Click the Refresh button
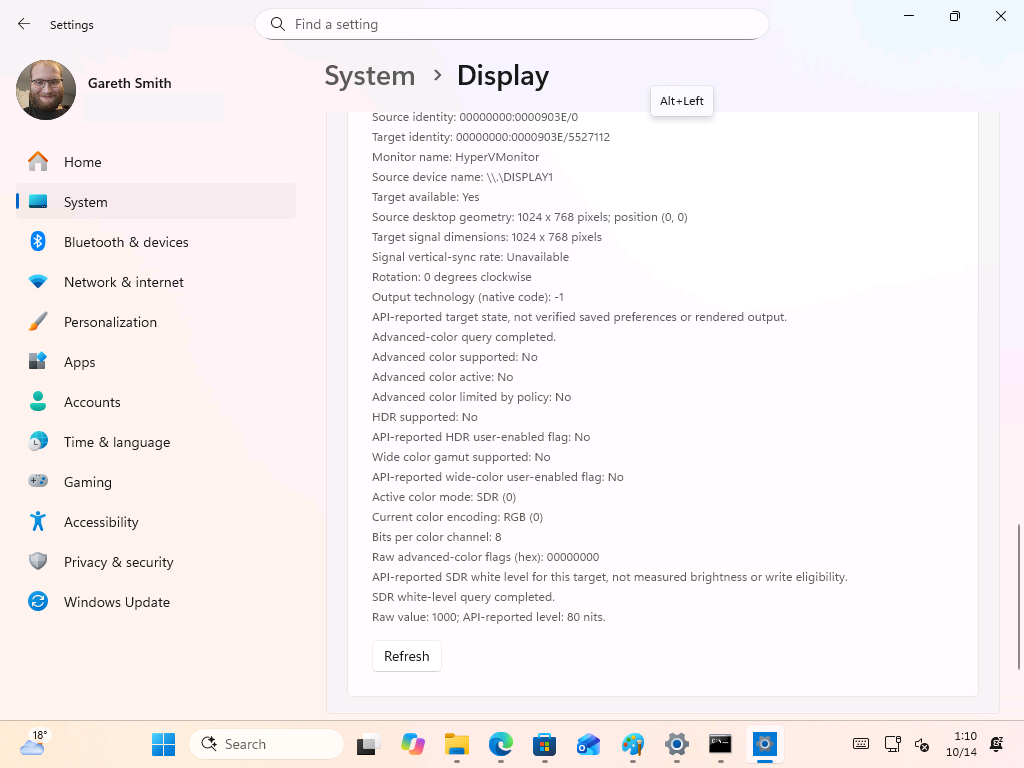The height and width of the screenshot is (768, 1024). 406,656
